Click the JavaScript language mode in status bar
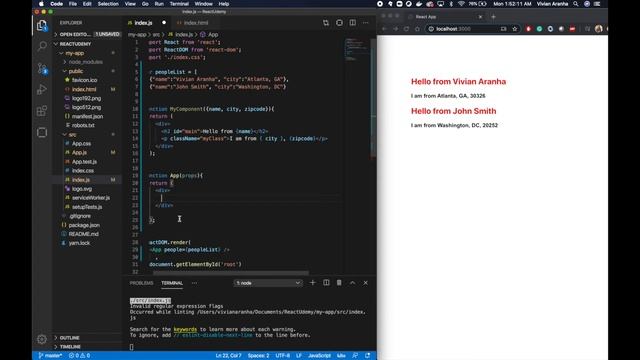This screenshot has height=360, width=640. click(319, 356)
